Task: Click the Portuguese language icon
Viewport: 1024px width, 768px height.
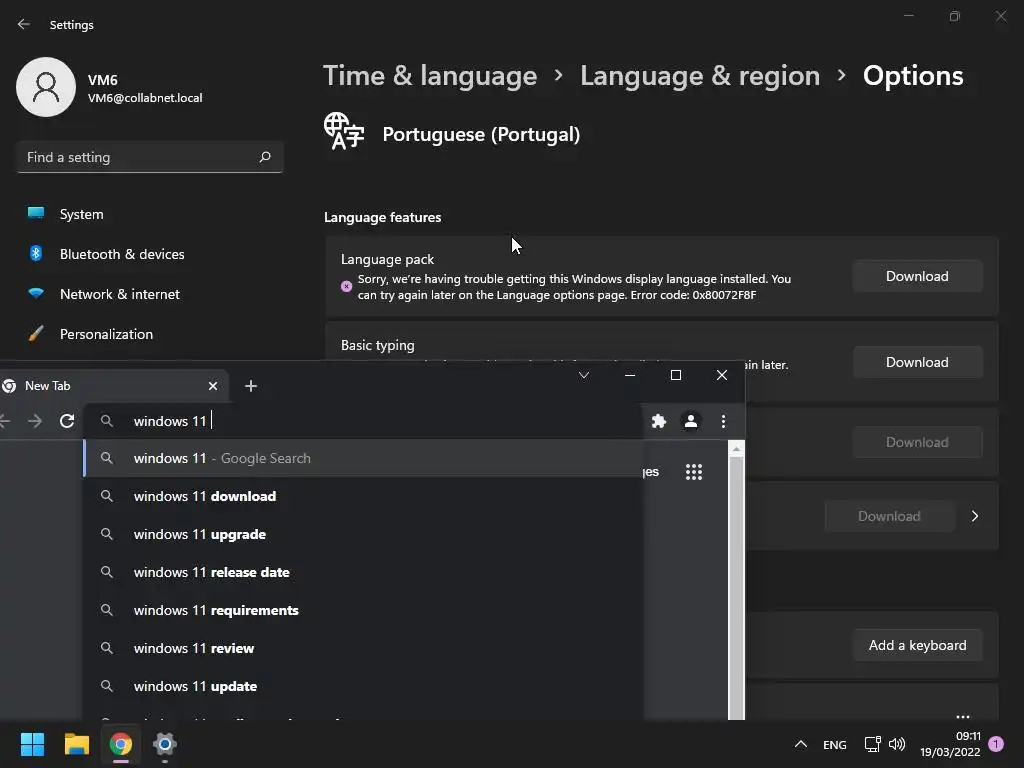Action: coord(344,131)
